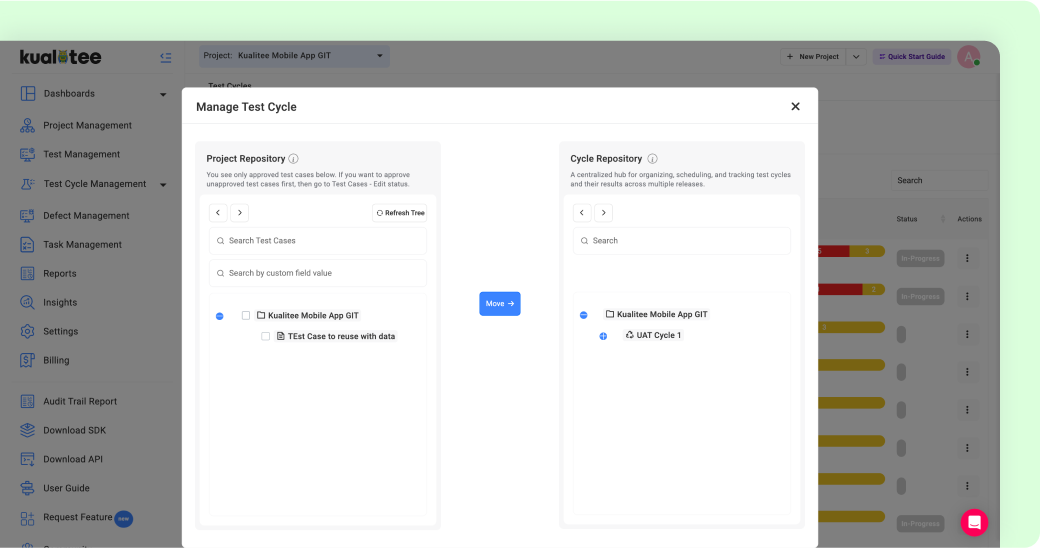This screenshot has width=1040, height=548.
Task: Click the Test Management sidebar icon
Action: coord(28,155)
